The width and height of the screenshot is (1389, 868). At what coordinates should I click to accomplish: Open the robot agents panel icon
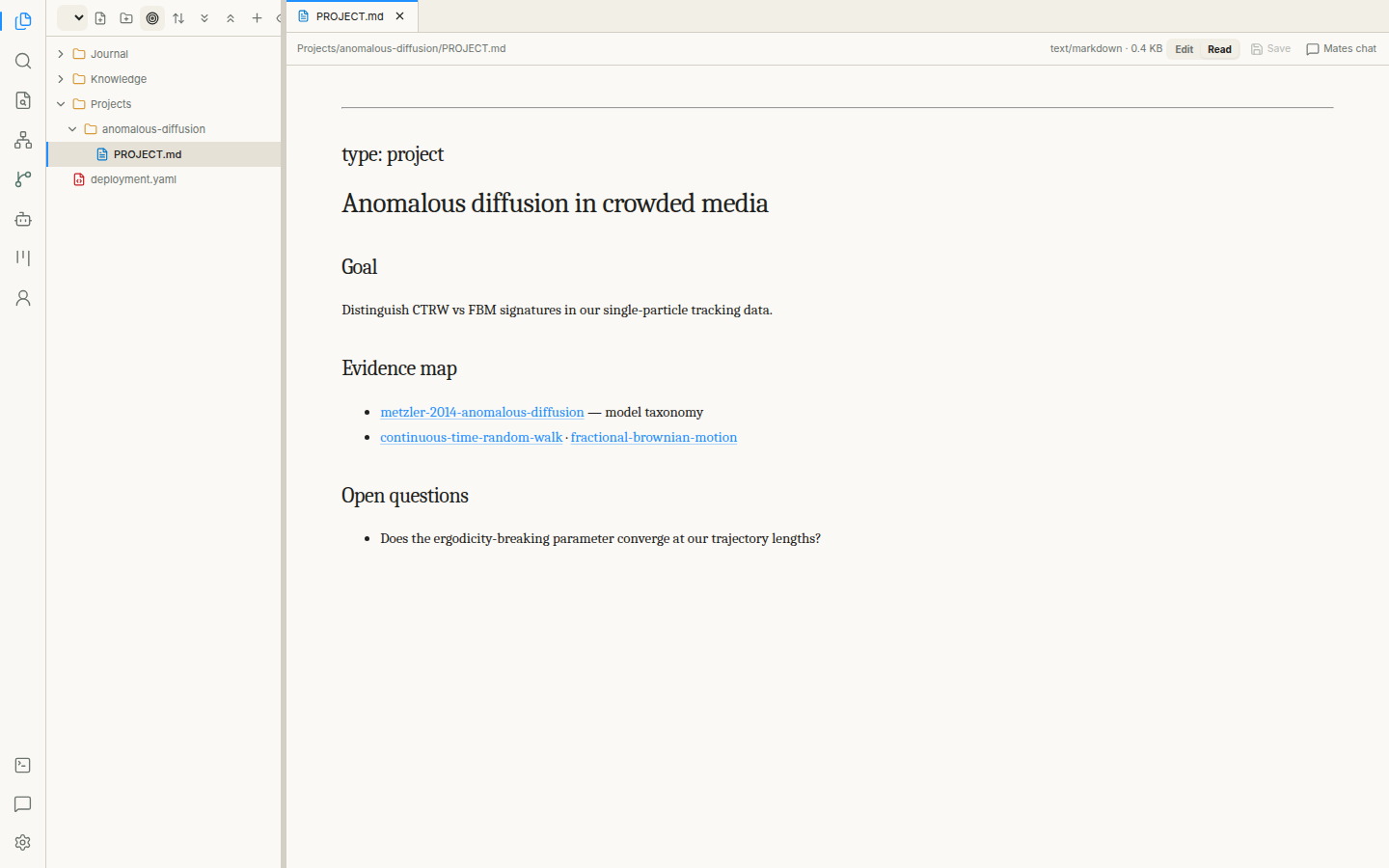(23, 219)
